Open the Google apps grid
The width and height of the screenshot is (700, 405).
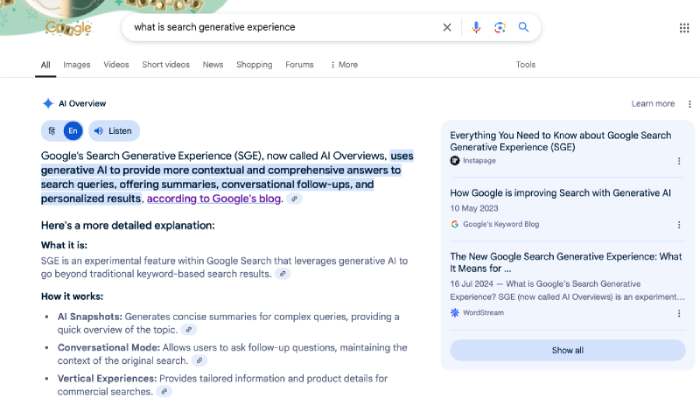(x=684, y=28)
